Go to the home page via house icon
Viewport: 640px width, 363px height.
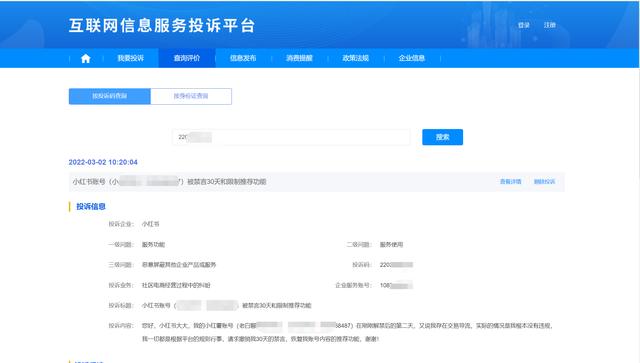tap(86, 58)
